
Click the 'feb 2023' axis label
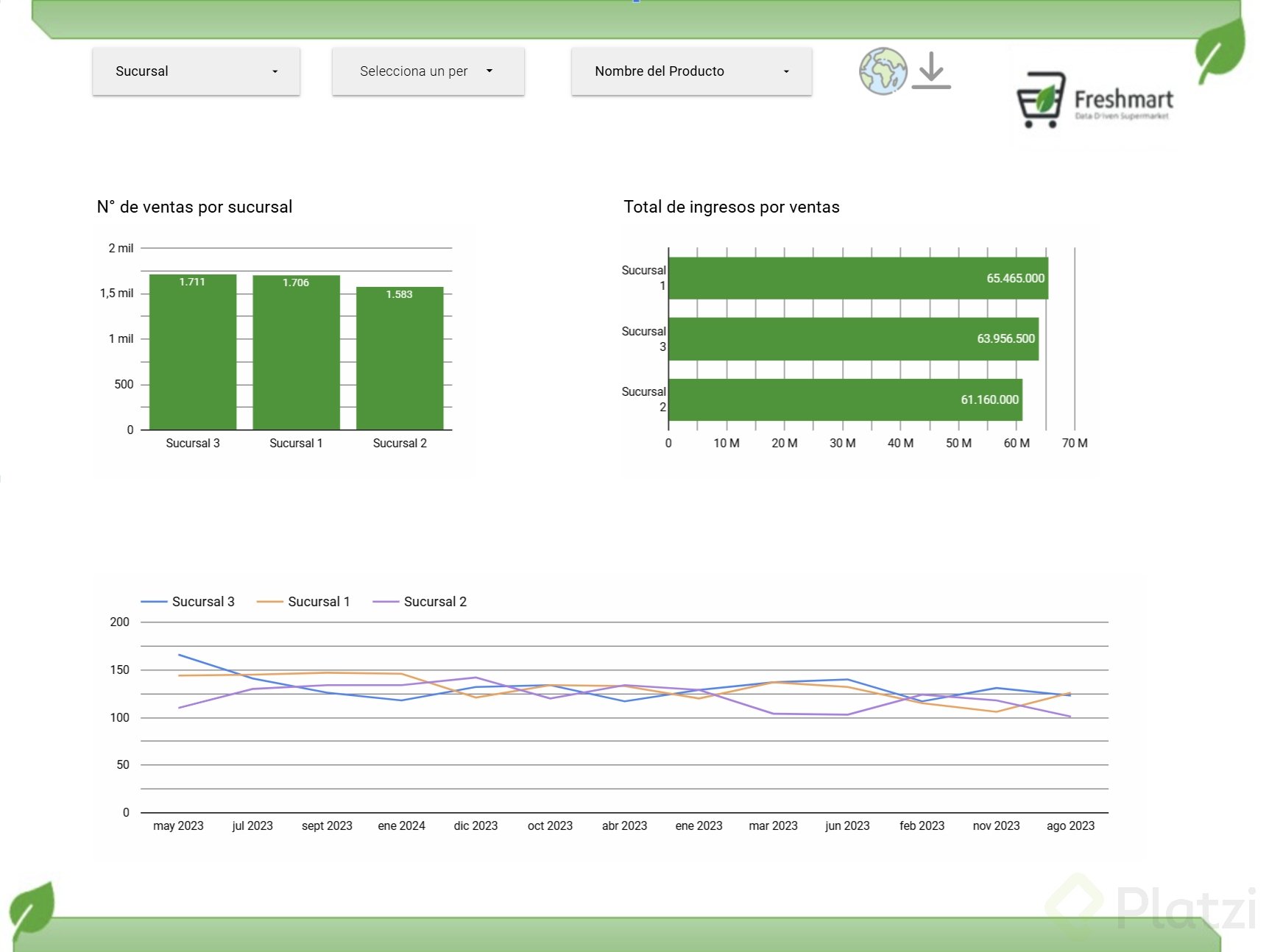click(x=922, y=825)
